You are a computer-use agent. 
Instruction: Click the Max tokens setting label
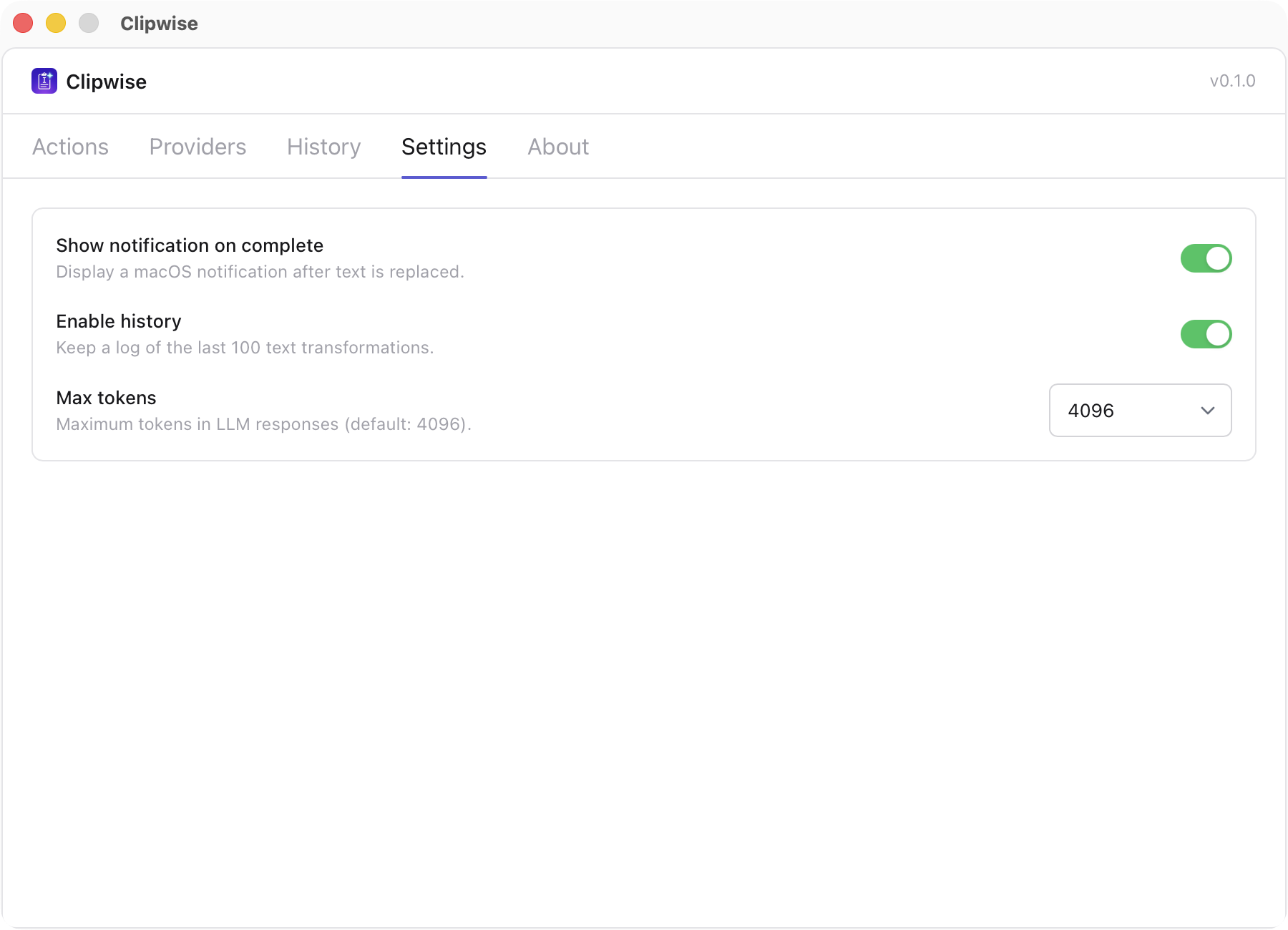[106, 398]
